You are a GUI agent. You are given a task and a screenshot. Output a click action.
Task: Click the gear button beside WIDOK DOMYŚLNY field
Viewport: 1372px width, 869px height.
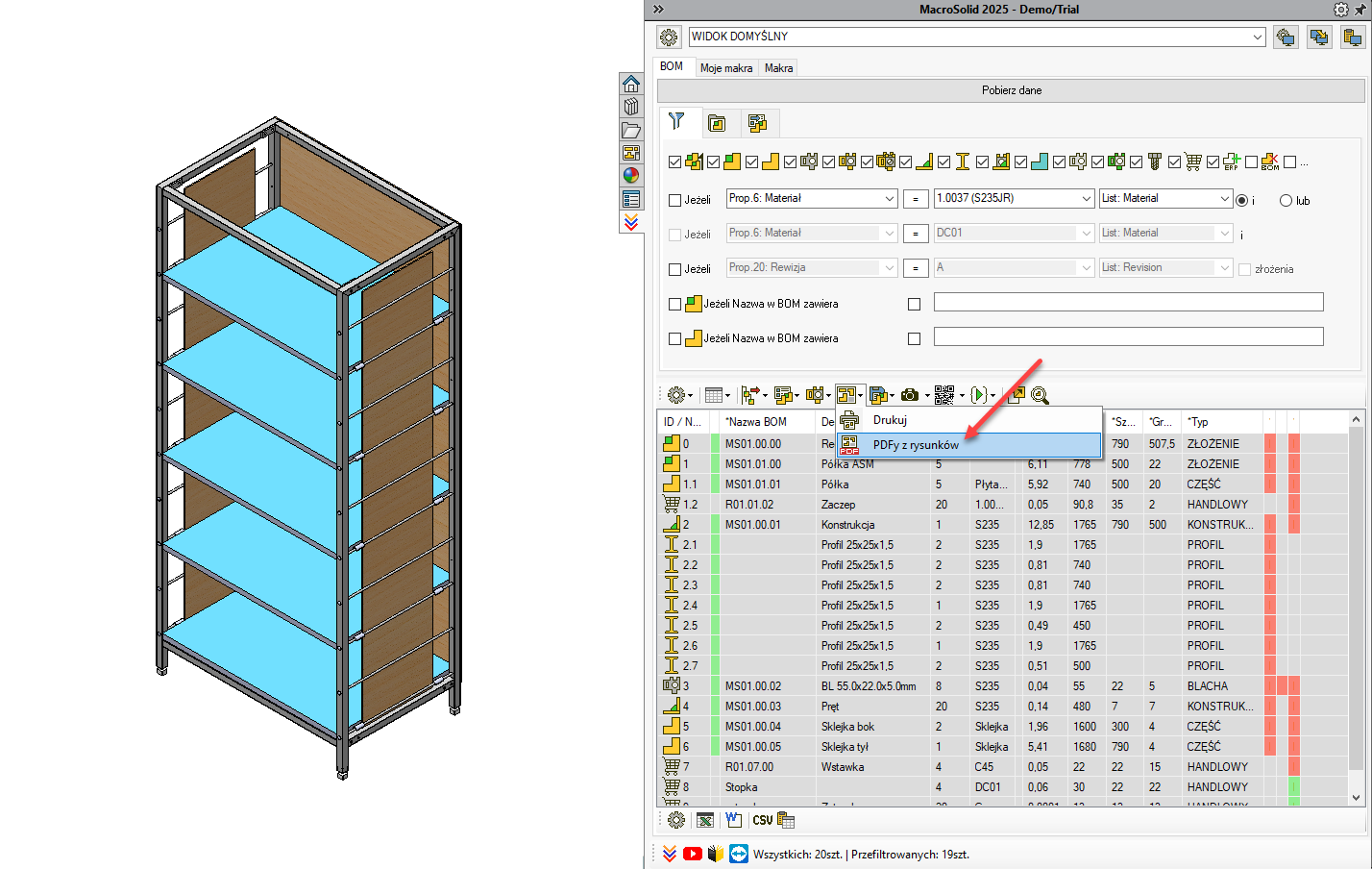tap(669, 37)
